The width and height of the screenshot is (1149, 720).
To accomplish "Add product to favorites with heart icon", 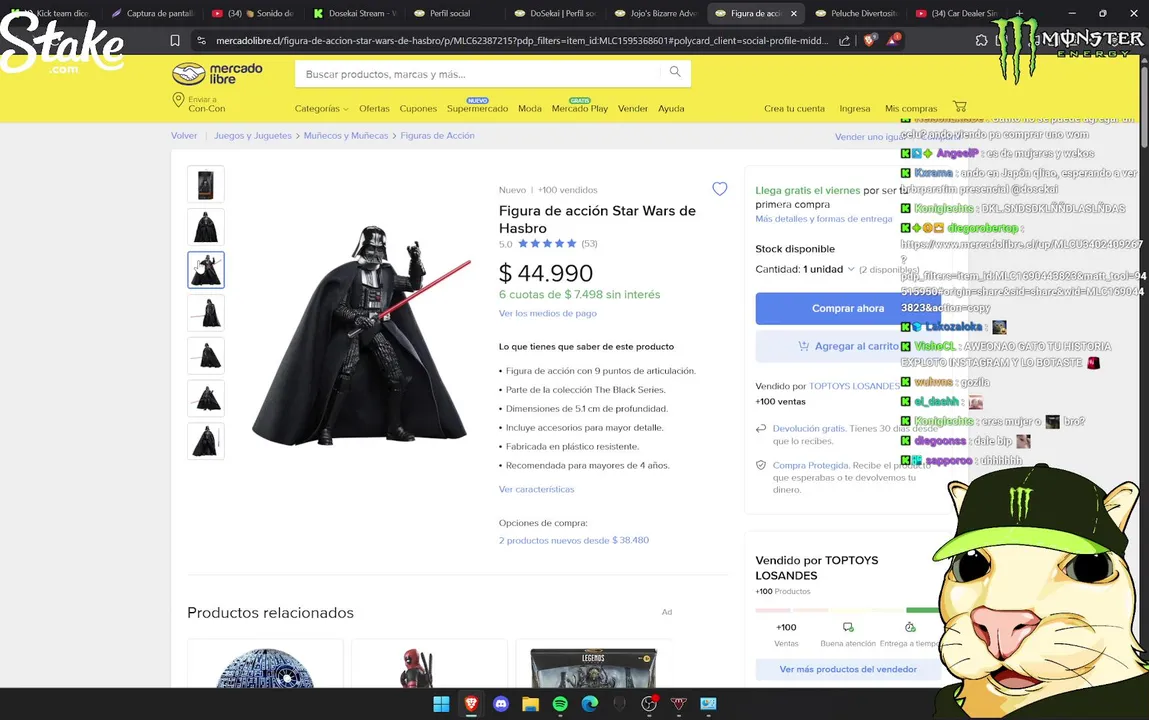I will [720, 189].
